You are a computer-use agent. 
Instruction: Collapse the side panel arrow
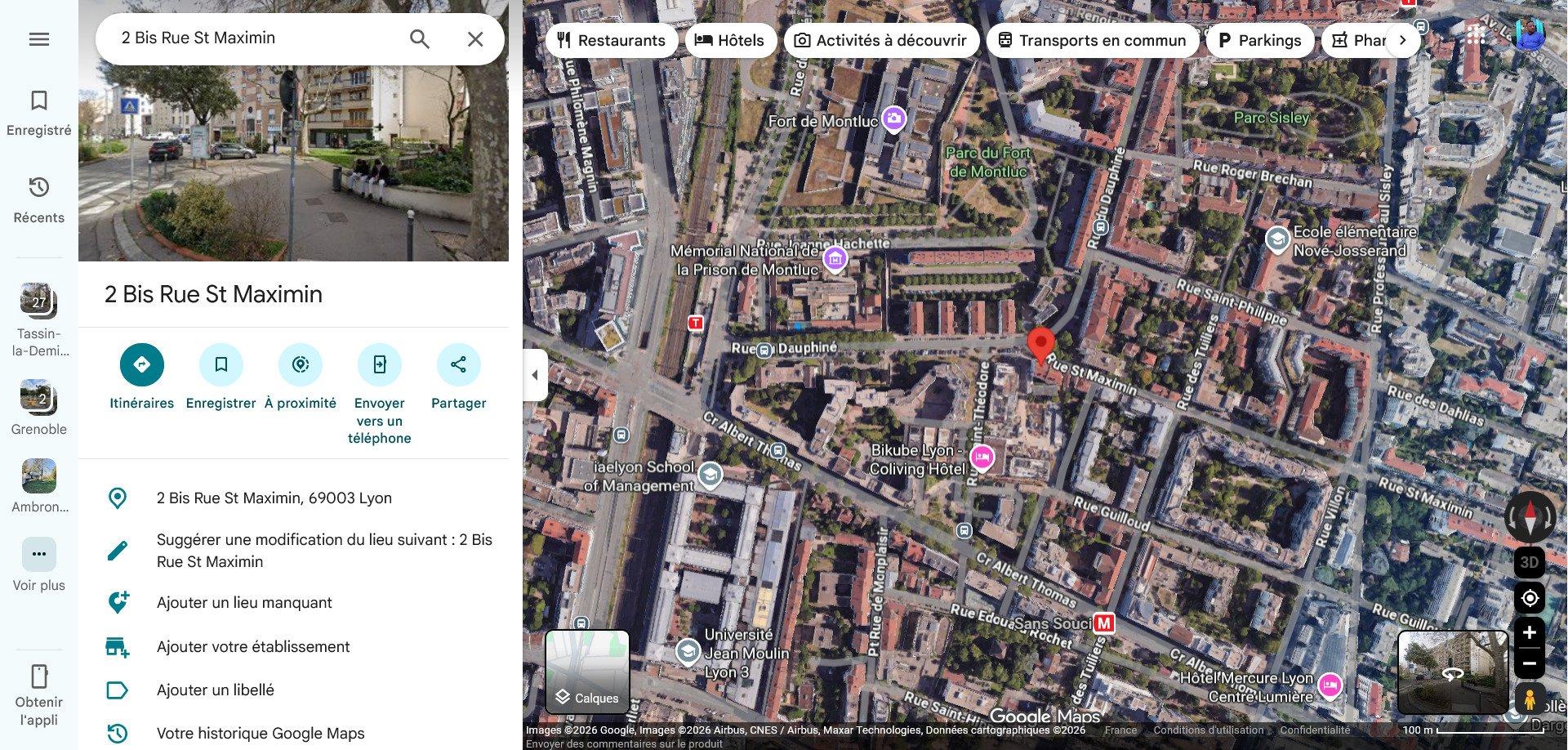535,375
